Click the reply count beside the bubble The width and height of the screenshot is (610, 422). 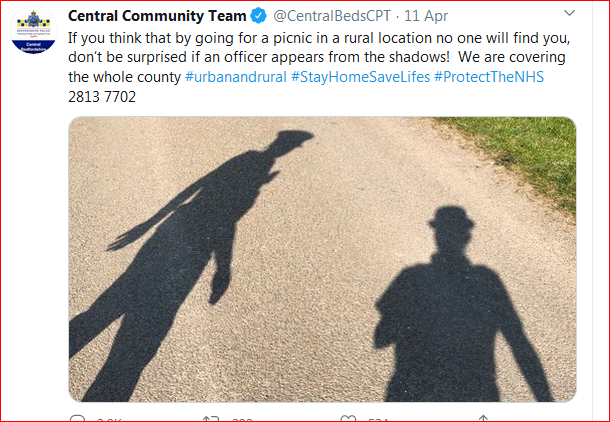click(x=109, y=420)
